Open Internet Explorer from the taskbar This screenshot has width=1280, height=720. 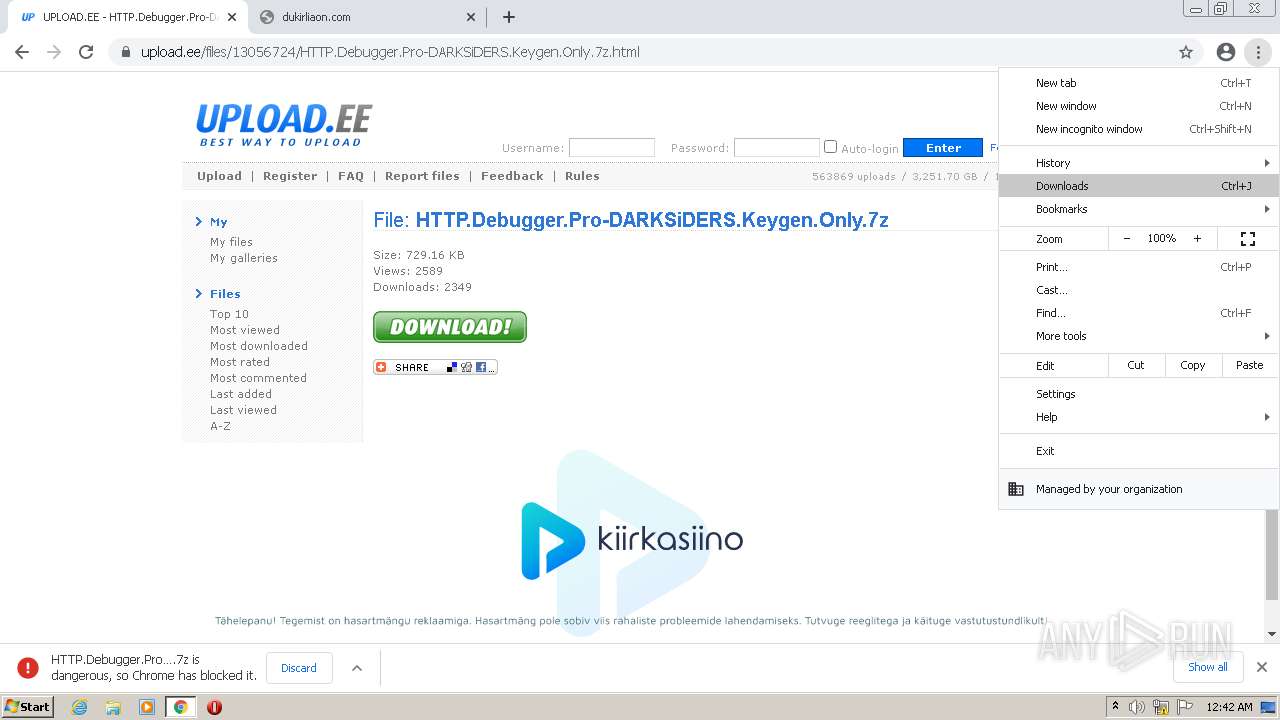(80, 707)
